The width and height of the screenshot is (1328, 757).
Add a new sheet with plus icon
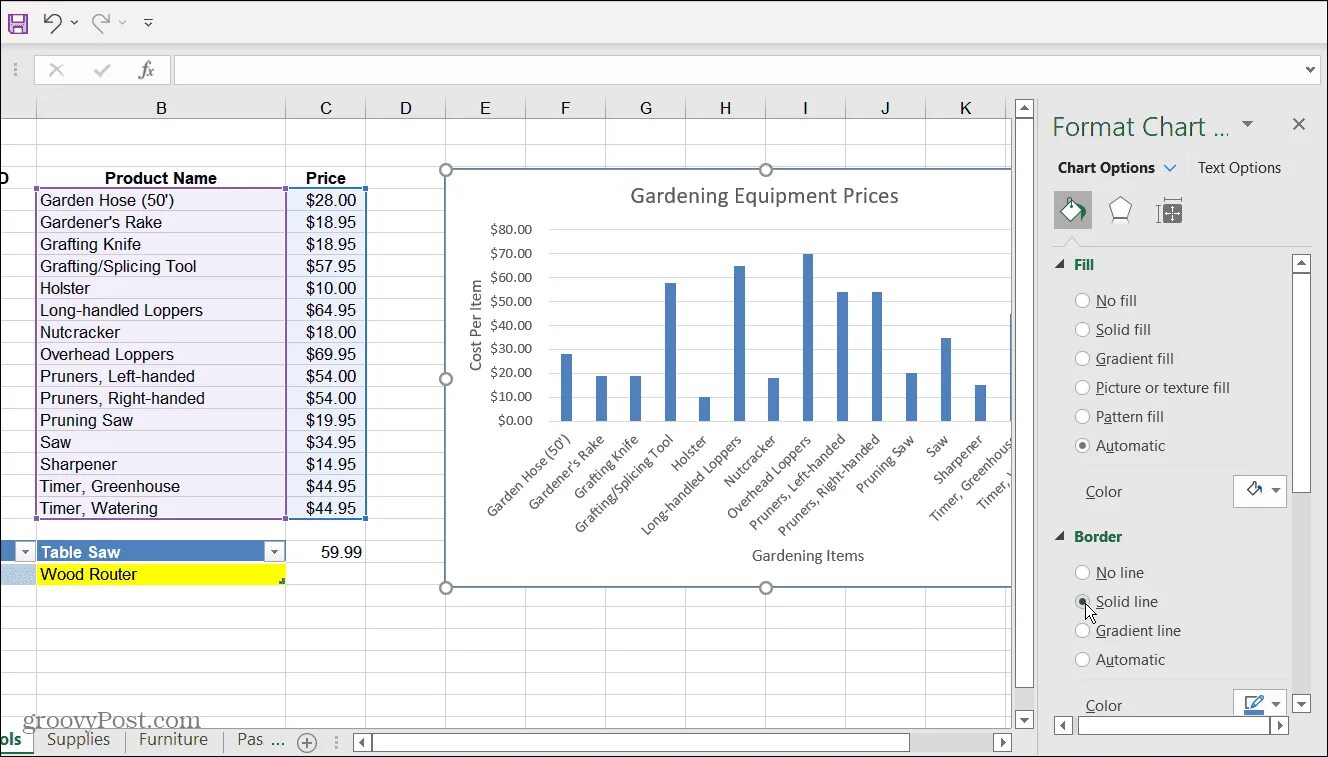(307, 742)
